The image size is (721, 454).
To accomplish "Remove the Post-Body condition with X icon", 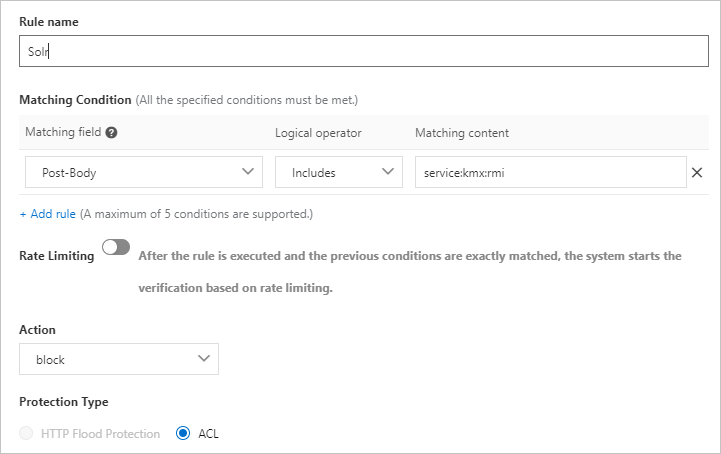I will (x=697, y=173).
